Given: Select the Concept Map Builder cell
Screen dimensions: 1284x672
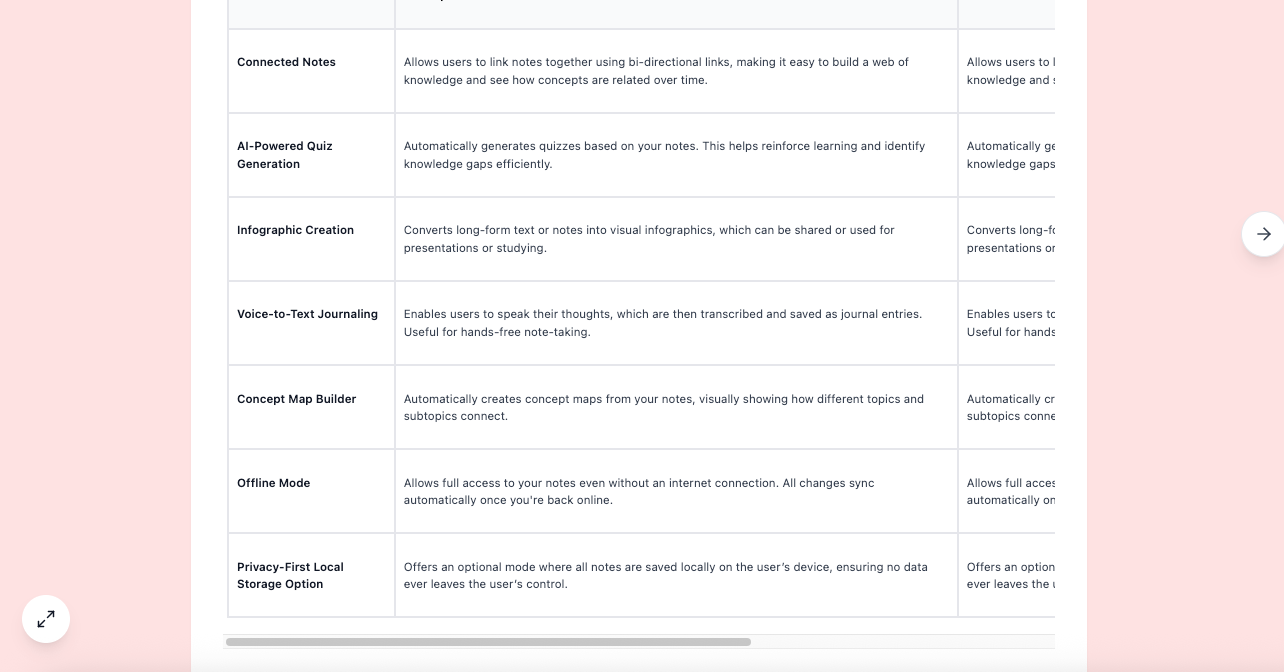Looking at the screenshot, I should [x=311, y=407].
